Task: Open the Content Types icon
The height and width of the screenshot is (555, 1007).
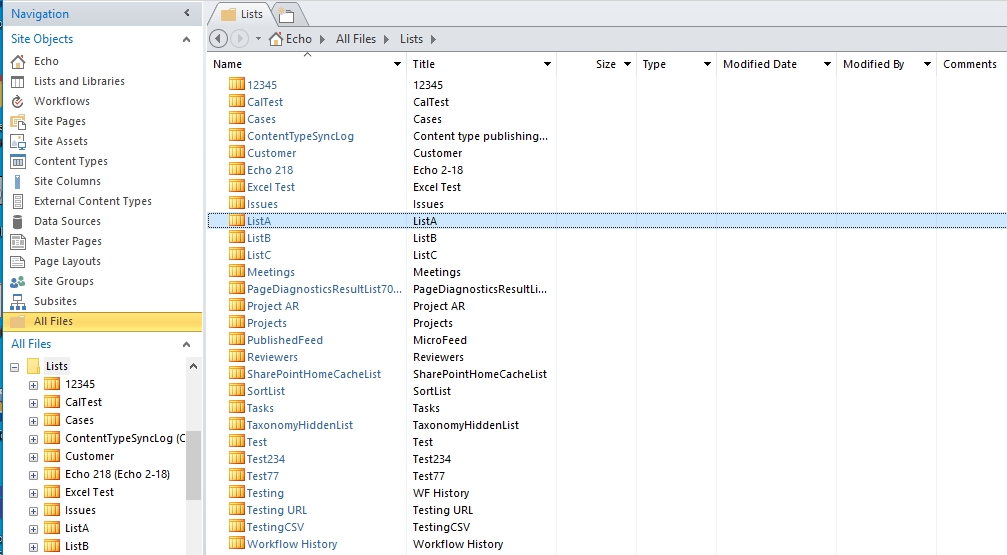Action: [18, 161]
